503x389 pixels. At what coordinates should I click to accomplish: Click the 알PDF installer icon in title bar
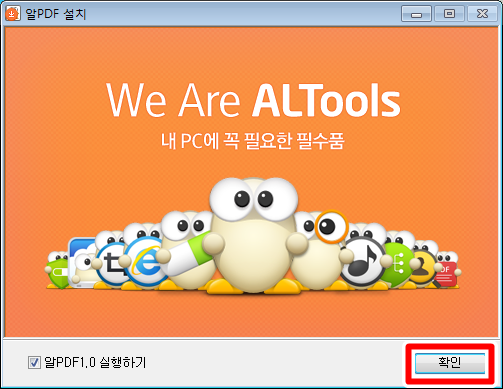tap(13, 14)
